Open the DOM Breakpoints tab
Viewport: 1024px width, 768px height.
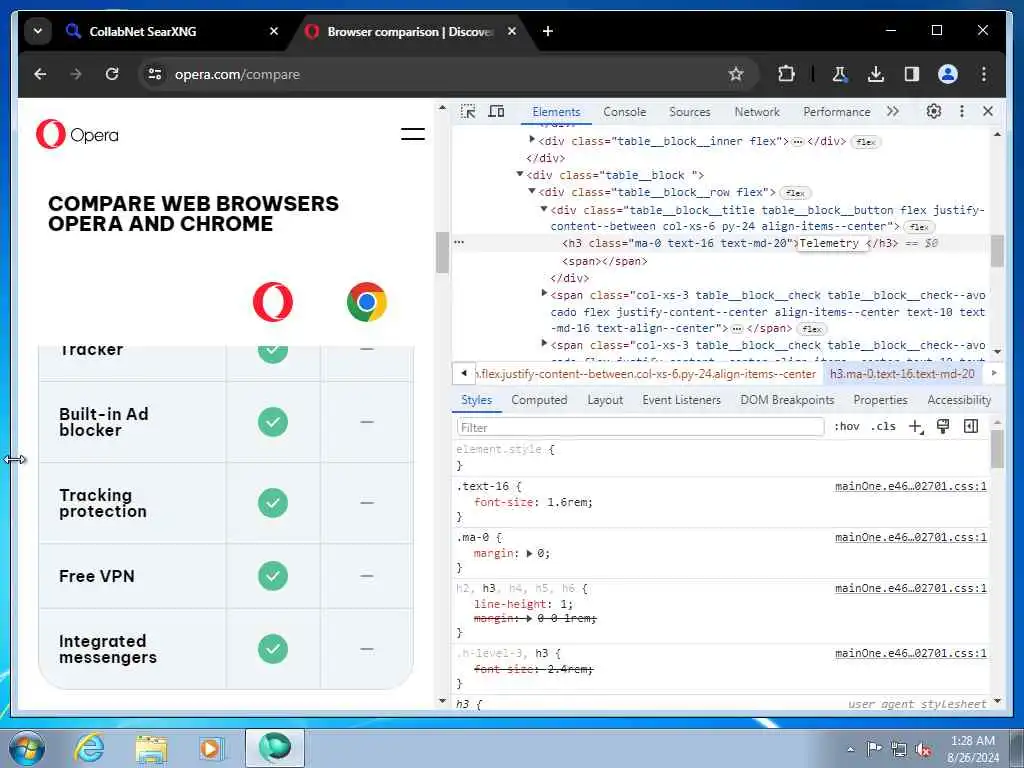click(787, 400)
